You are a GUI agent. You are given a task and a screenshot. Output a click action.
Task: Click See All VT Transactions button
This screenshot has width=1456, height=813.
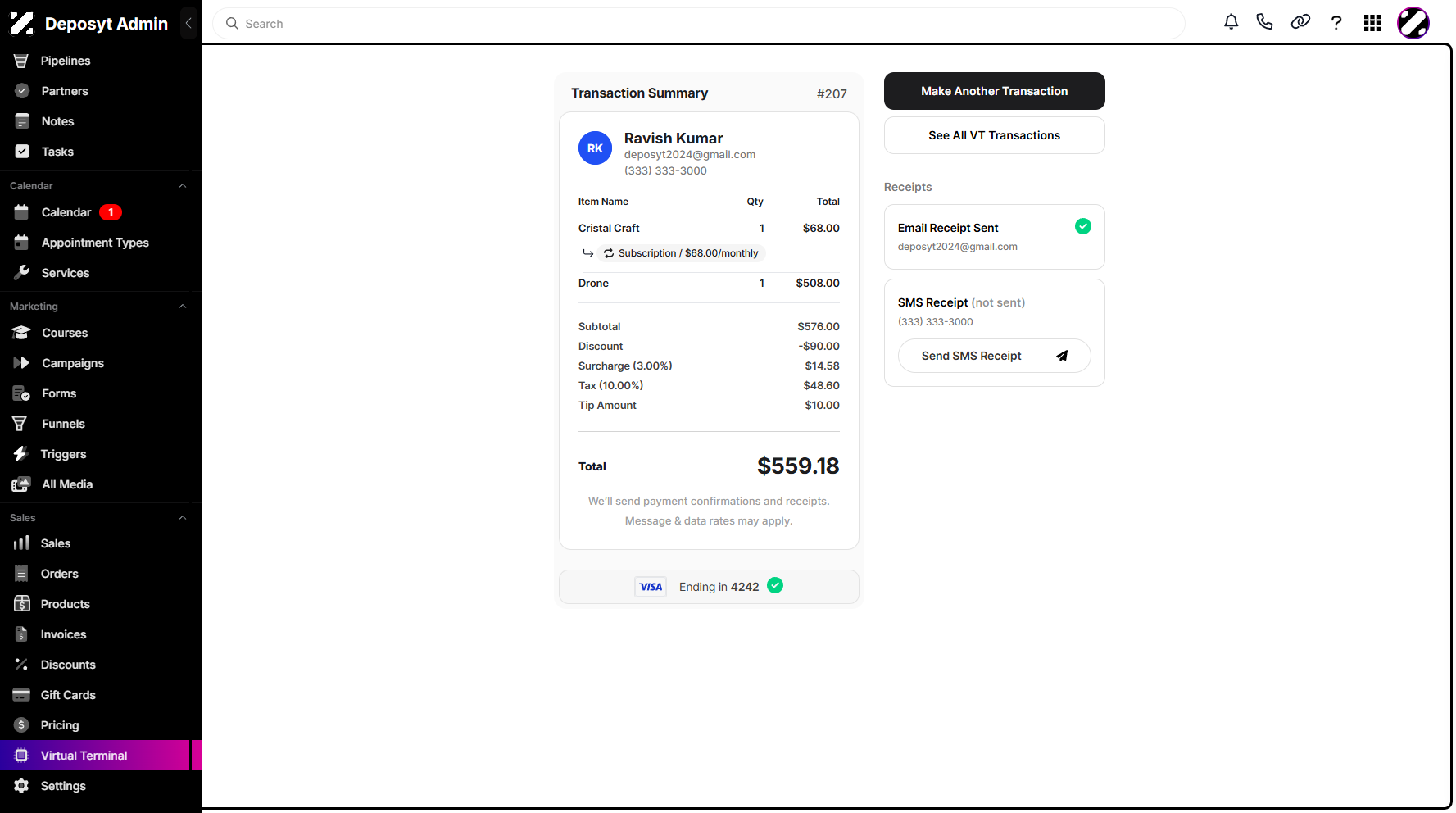point(994,135)
